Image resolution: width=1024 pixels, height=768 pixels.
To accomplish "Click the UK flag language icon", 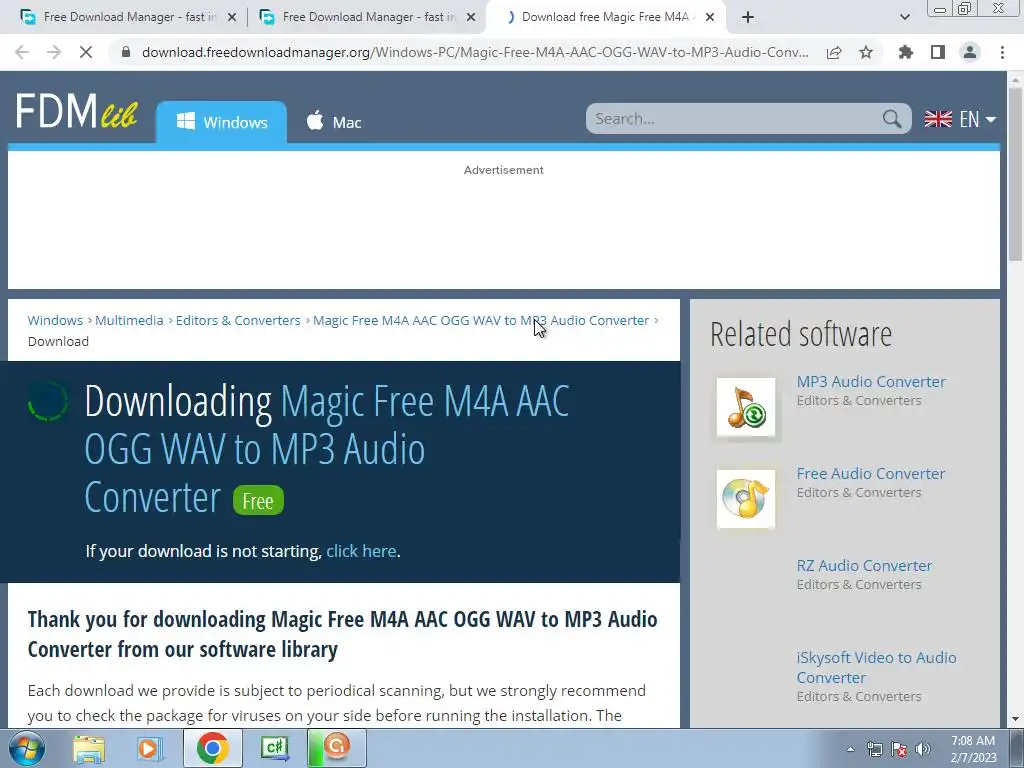I will [x=938, y=119].
